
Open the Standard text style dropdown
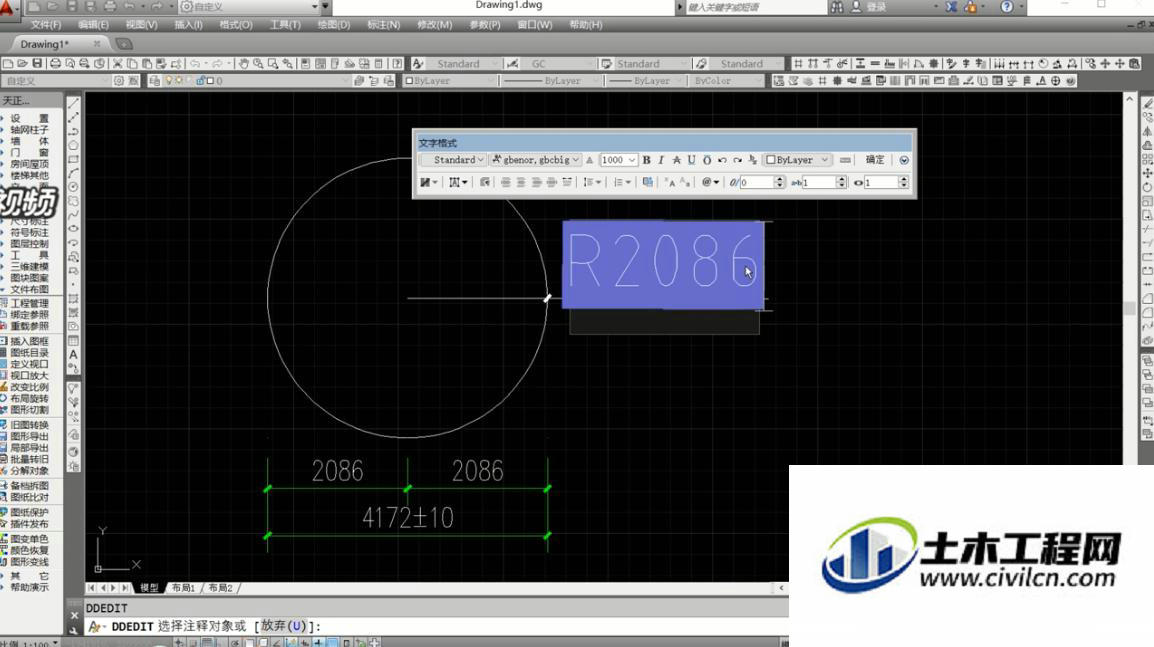453,160
